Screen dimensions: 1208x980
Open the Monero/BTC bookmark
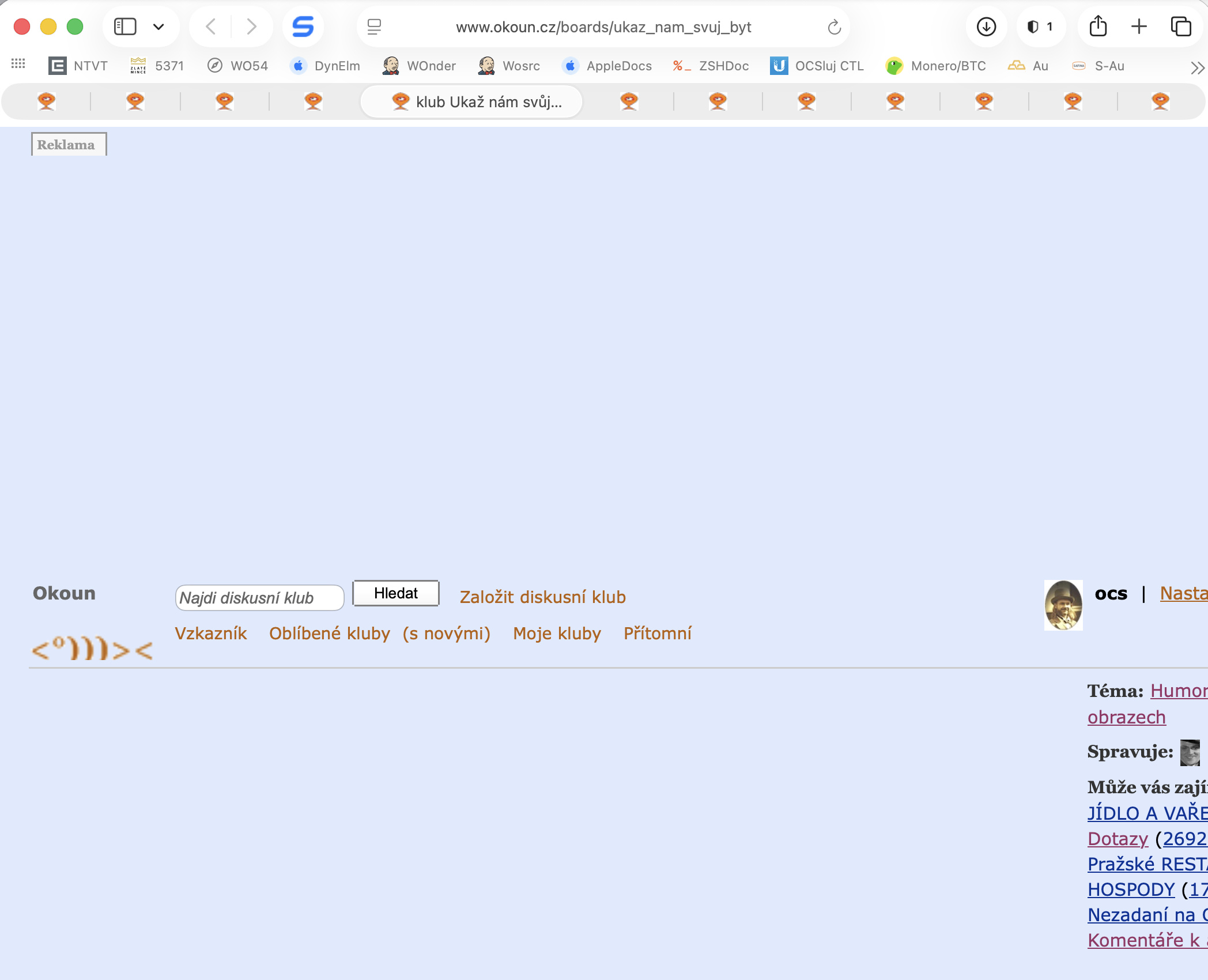(936, 66)
